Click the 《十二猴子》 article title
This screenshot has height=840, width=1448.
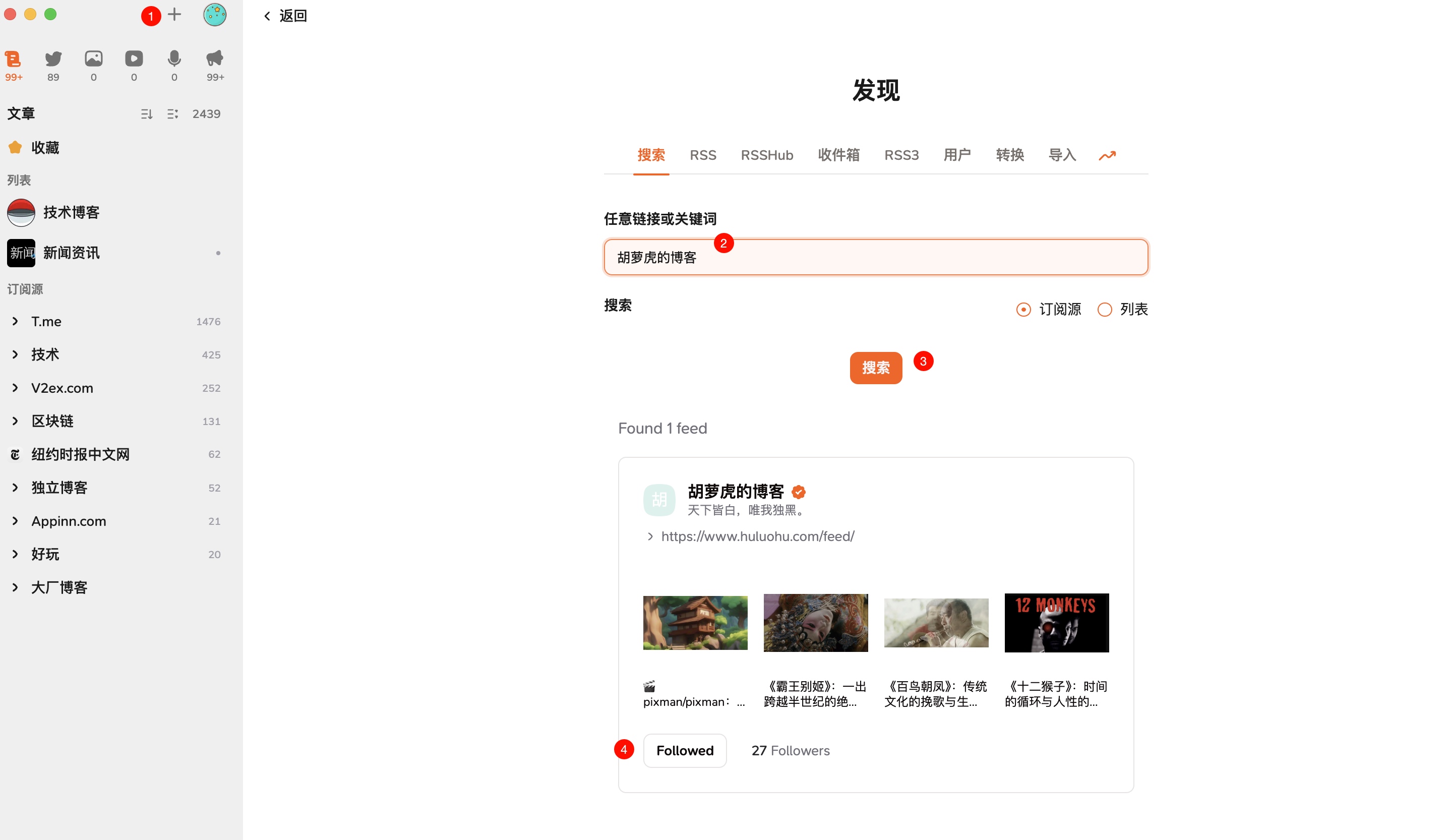pos(1056,694)
